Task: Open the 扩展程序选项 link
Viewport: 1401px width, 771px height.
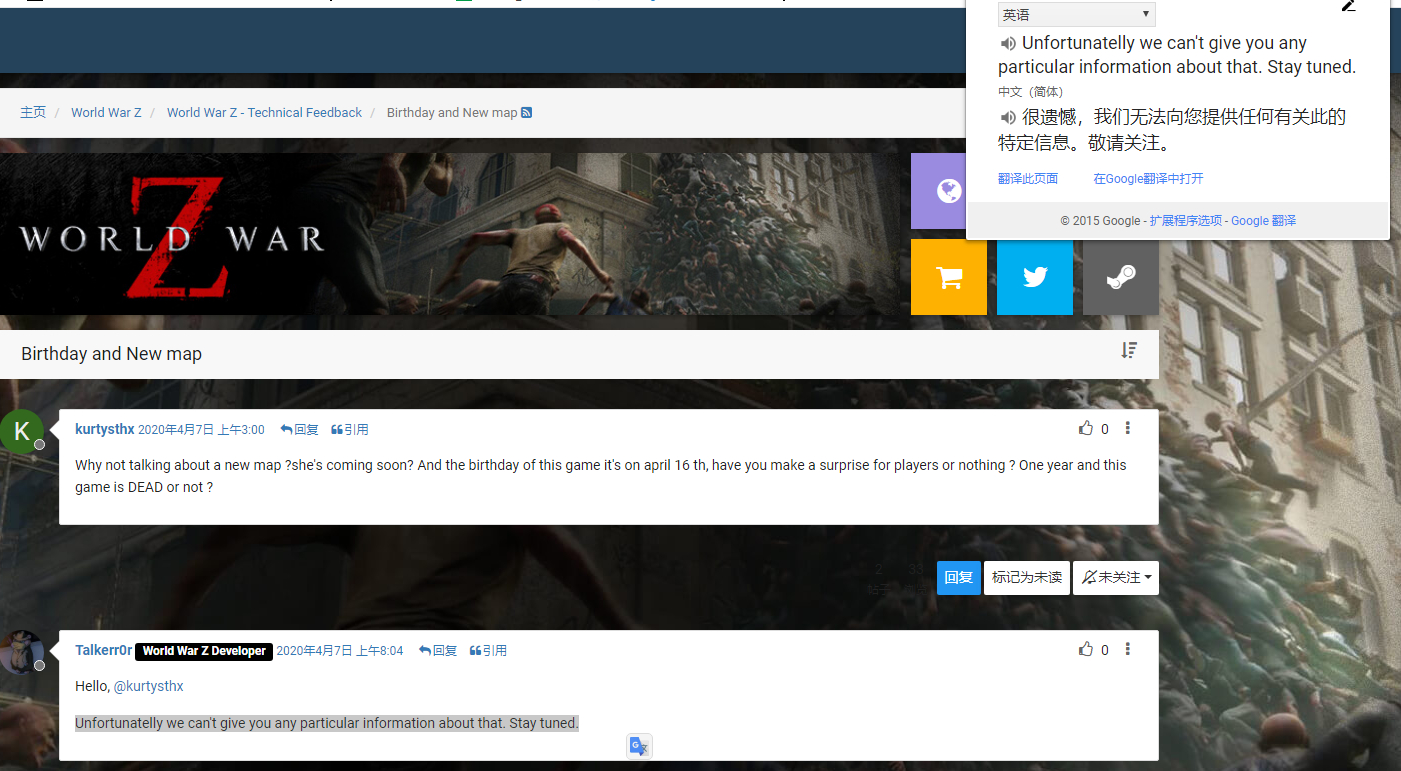Action: click(x=1186, y=221)
